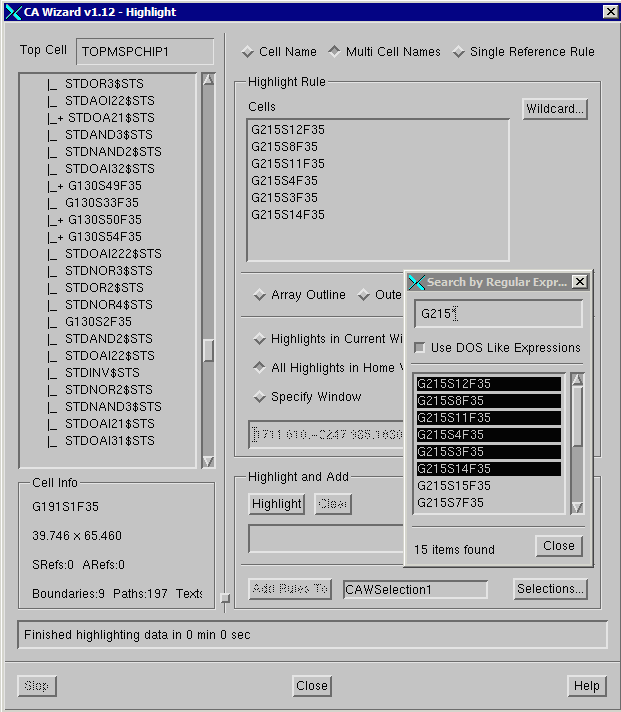Expand the STDOA21$STS tree node
The height and width of the screenshot is (712, 621).
click(x=60, y=119)
